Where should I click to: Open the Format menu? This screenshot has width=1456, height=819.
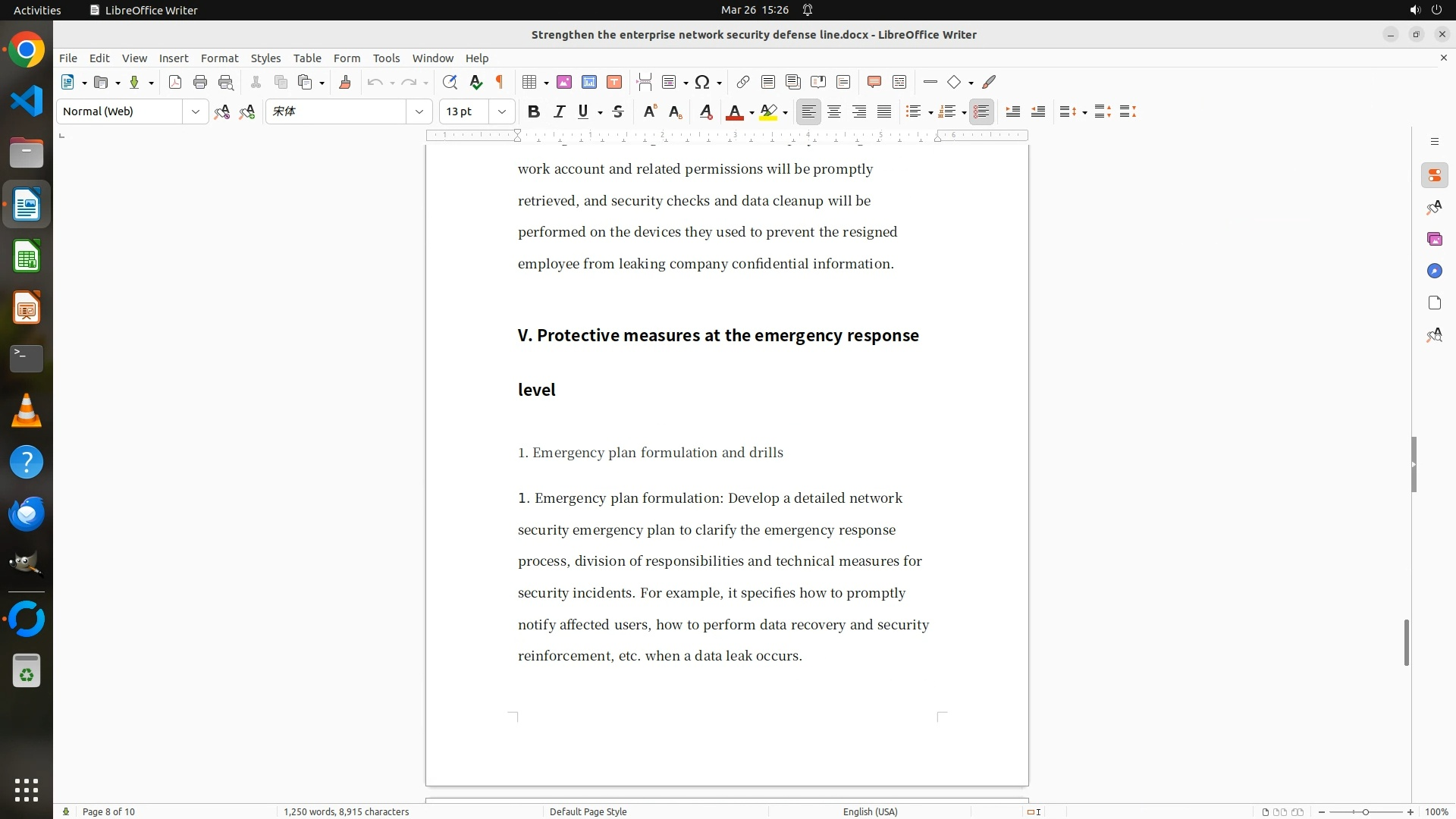click(x=219, y=58)
